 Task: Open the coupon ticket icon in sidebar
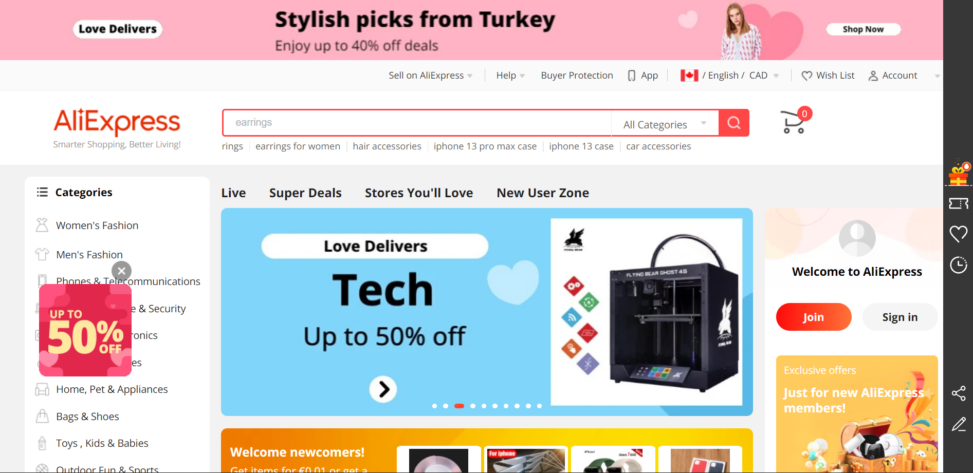959,203
